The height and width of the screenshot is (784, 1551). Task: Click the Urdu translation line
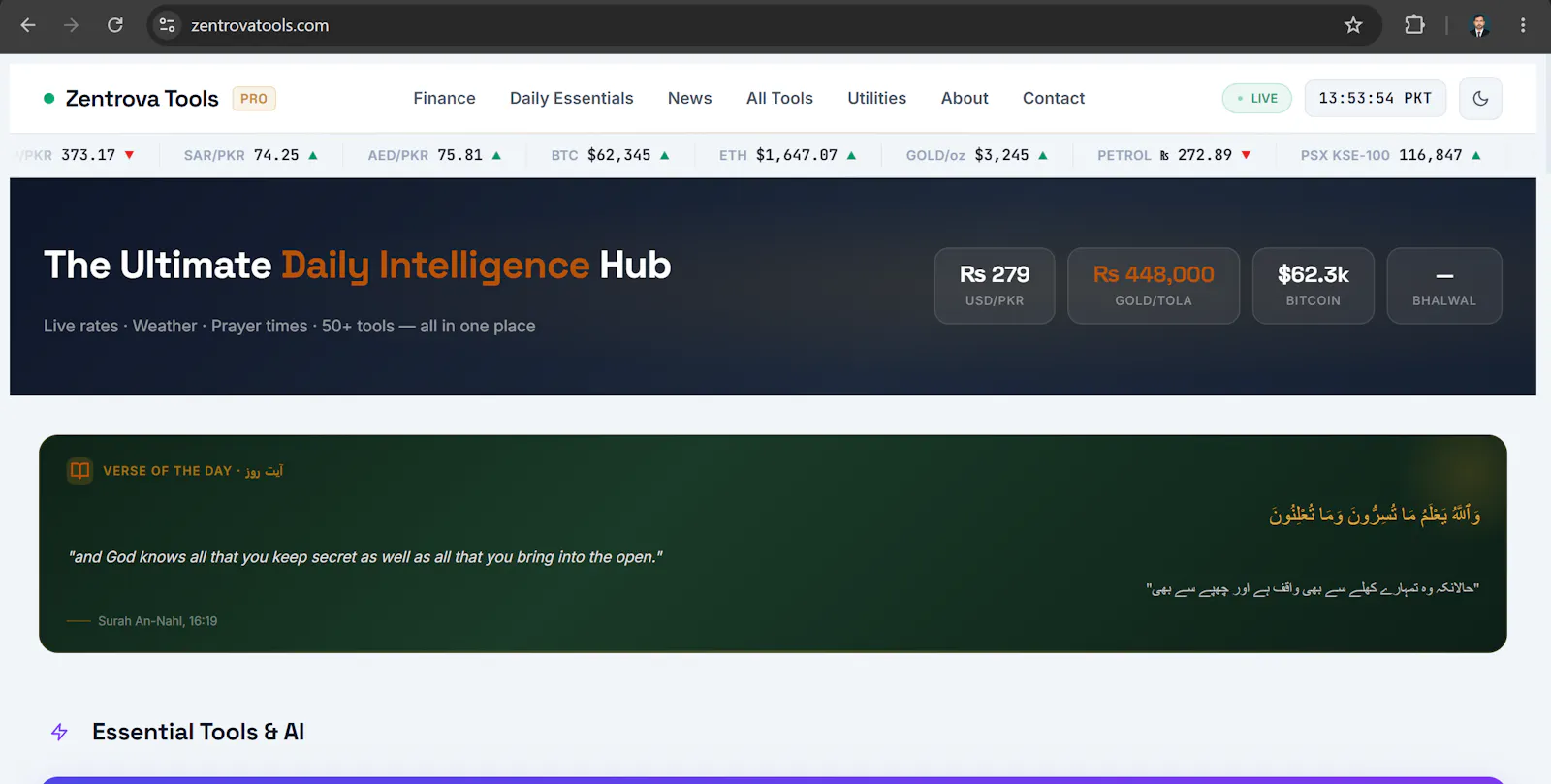(1313, 588)
